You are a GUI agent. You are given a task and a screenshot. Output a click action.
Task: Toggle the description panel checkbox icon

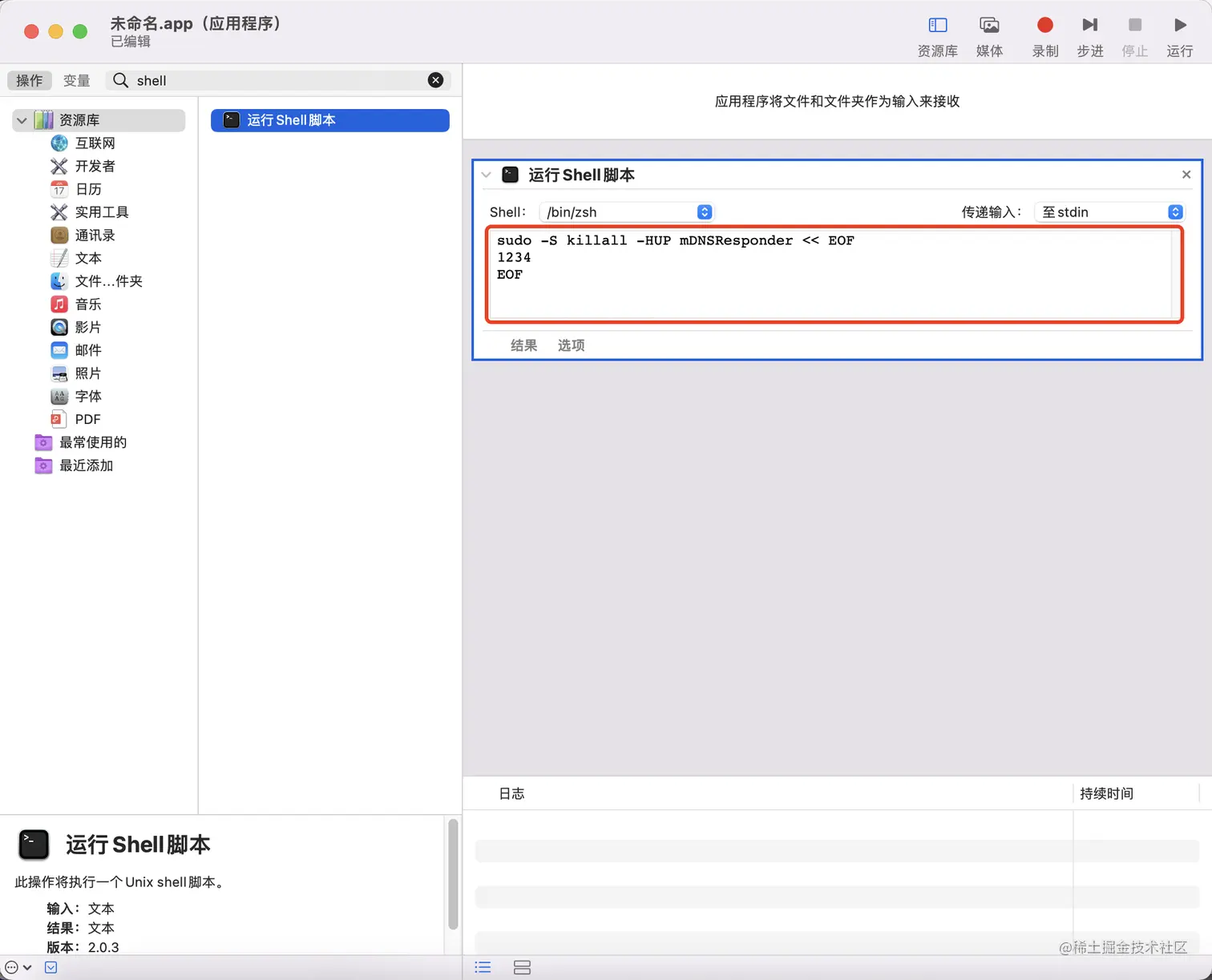click(x=51, y=967)
